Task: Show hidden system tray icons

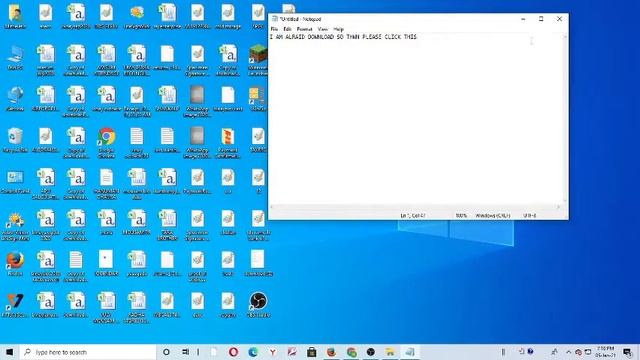Action: tap(568, 352)
